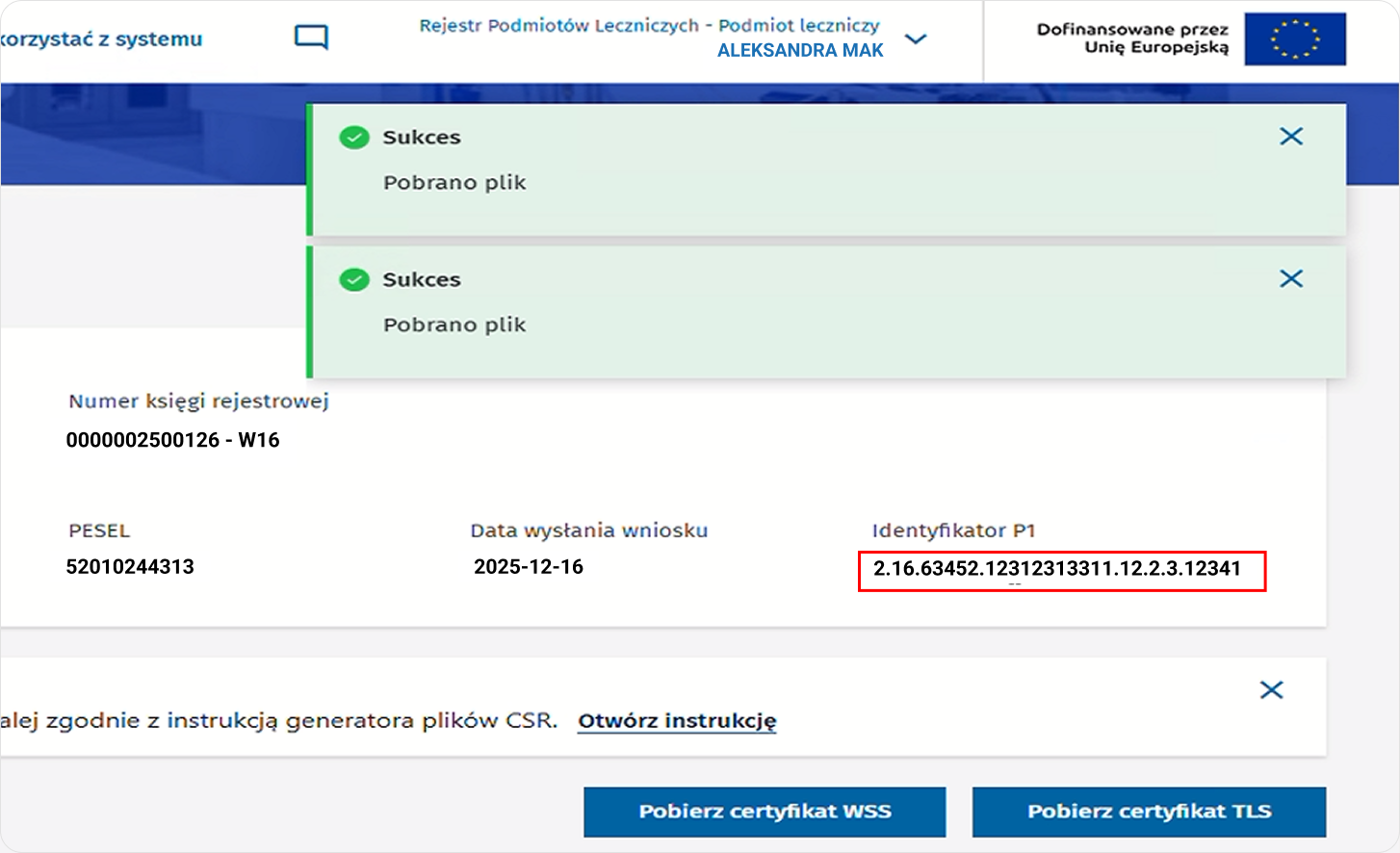Click the 'Data wysłania wniosku' date value
1400x853 pixels.
click(530, 567)
